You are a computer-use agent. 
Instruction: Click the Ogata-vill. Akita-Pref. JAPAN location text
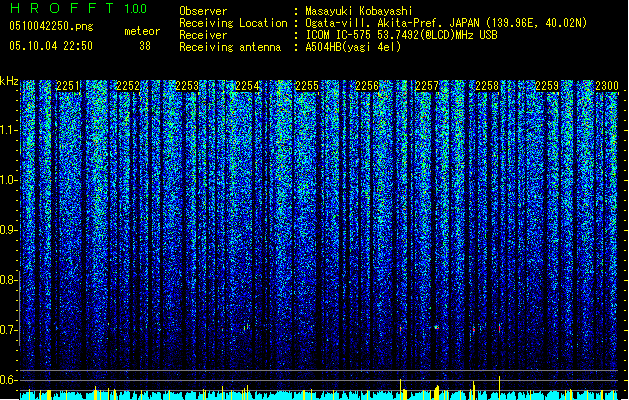click(446, 23)
